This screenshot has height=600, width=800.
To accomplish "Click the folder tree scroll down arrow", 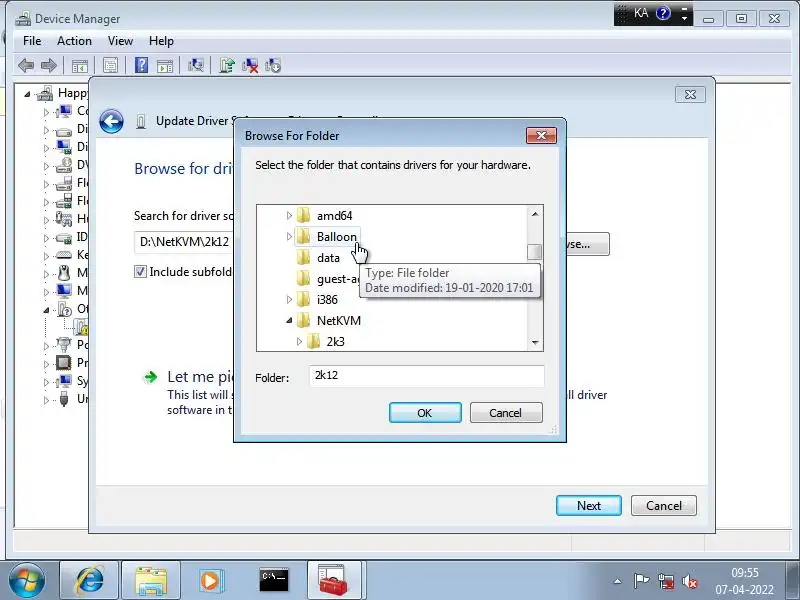I will (x=535, y=342).
